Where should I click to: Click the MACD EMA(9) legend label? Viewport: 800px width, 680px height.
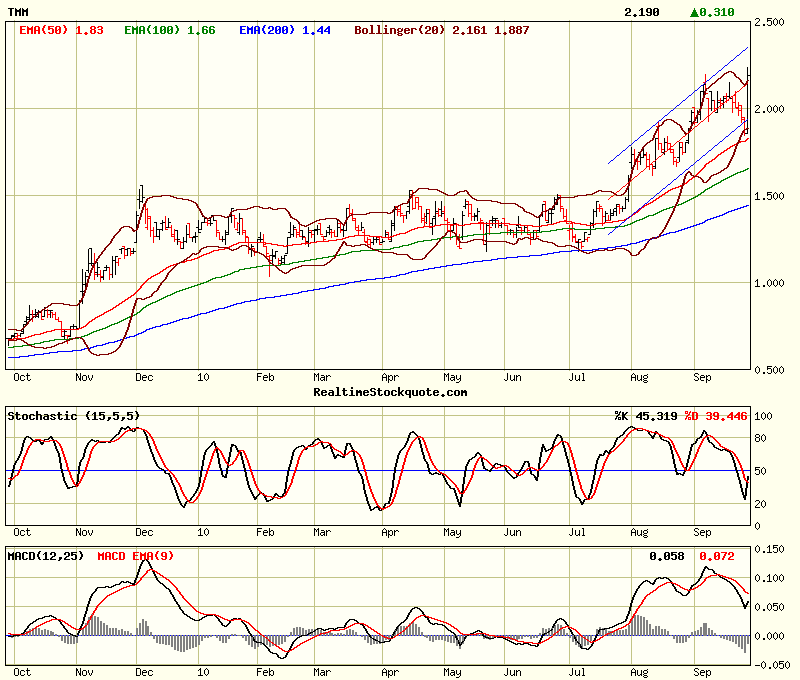pyautogui.click(x=136, y=556)
